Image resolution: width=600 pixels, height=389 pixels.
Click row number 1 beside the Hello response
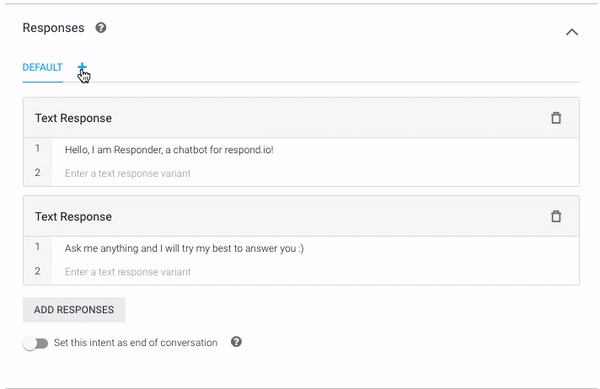click(38, 148)
